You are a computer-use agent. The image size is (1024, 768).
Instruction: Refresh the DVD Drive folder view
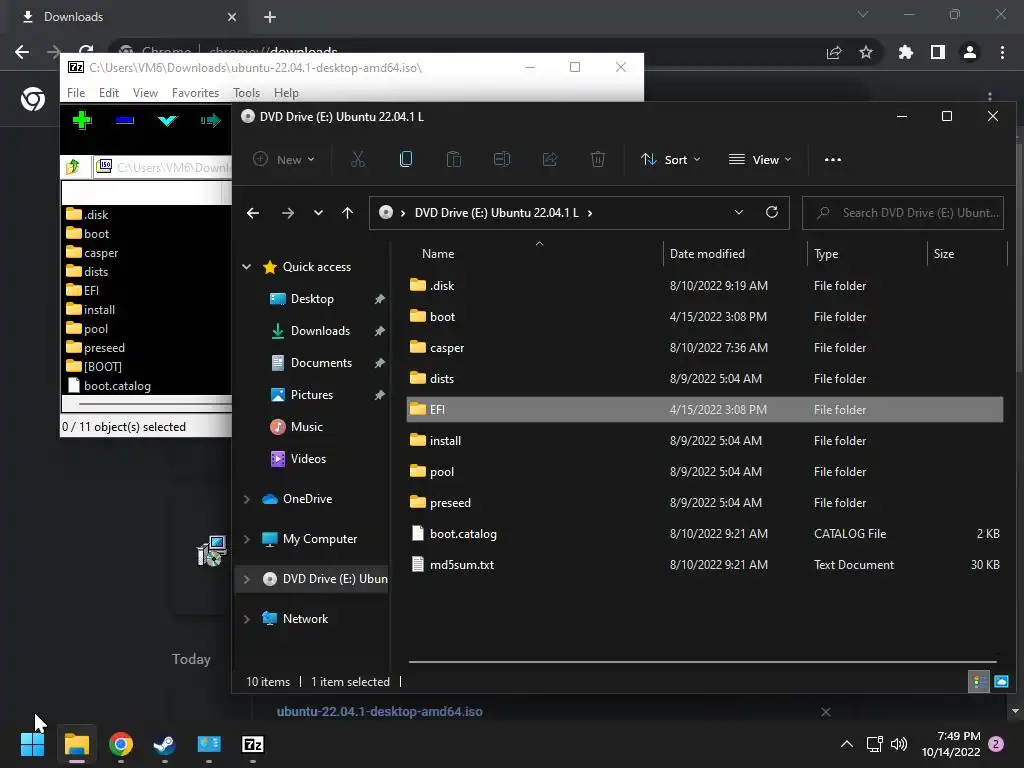point(772,212)
